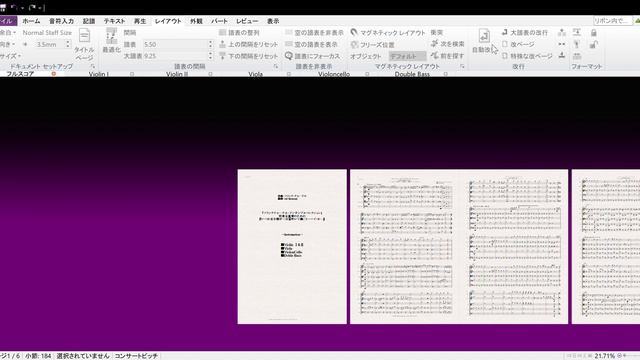The image size is (640, 360).
Task: Switch to the 外観 ribbon tab
Action: pyautogui.click(x=196, y=21)
